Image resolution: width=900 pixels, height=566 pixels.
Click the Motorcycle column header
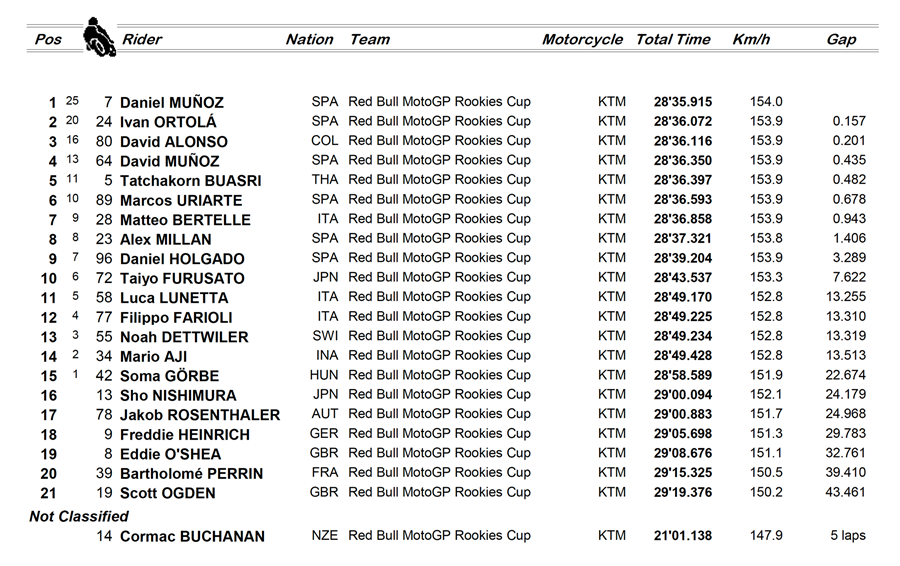point(582,40)
